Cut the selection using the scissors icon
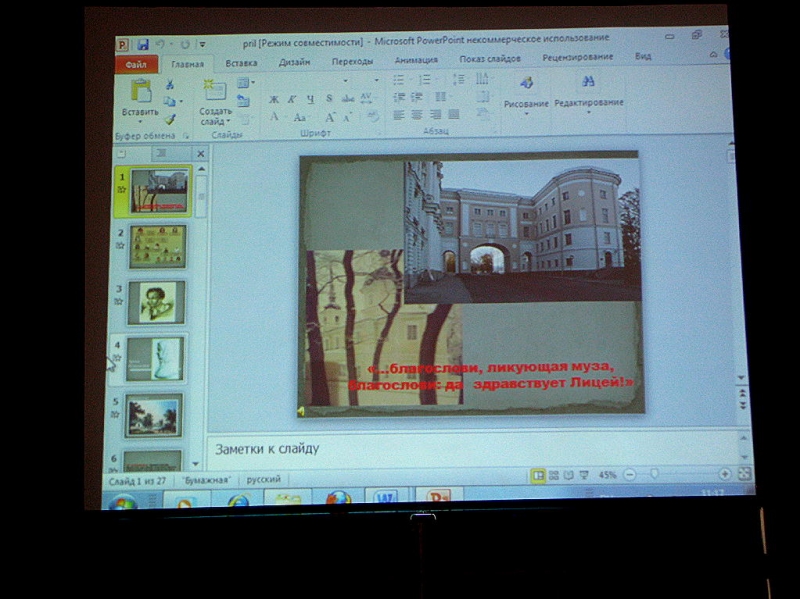 click(x=170, y=84)
